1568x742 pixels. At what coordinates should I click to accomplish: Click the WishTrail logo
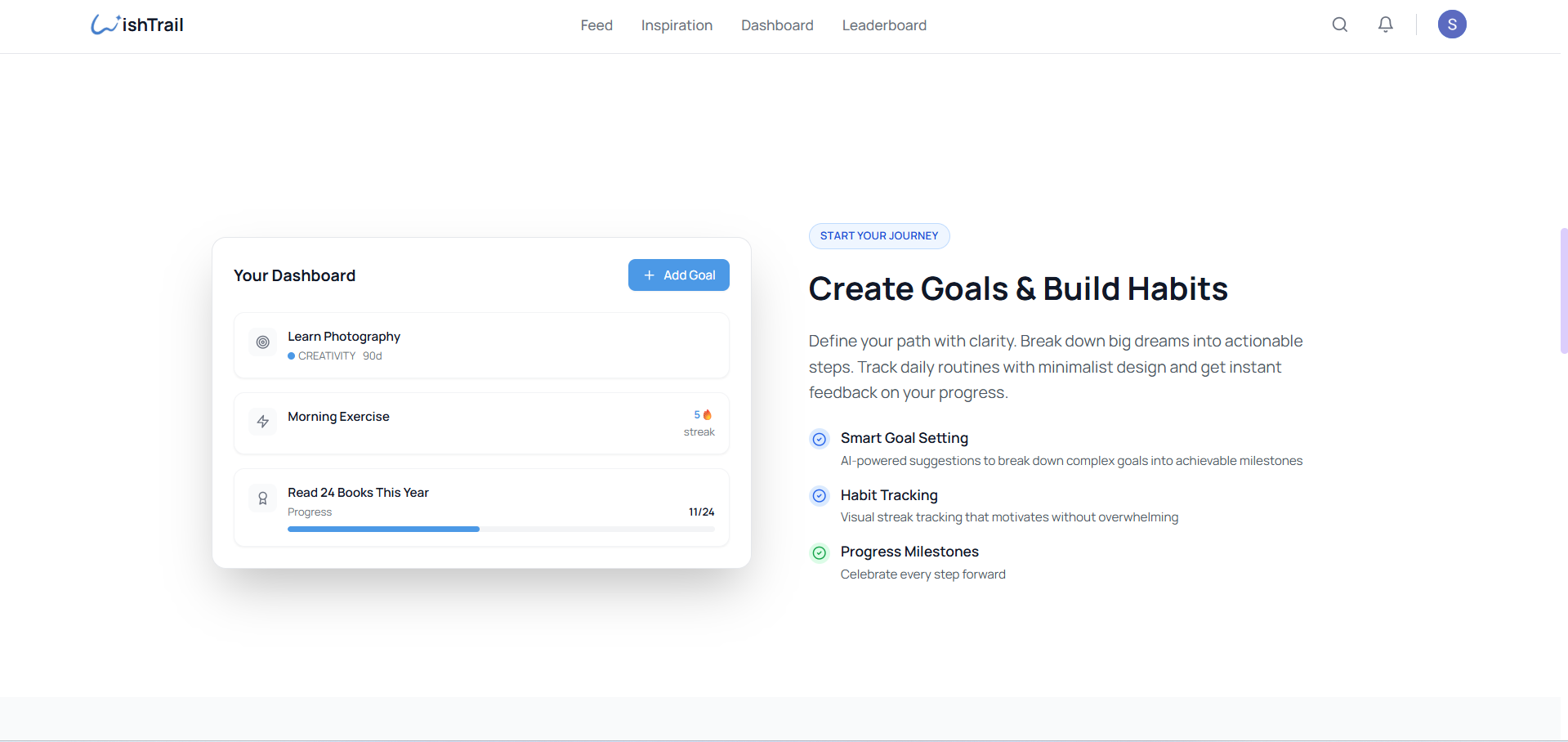[136, 24]
